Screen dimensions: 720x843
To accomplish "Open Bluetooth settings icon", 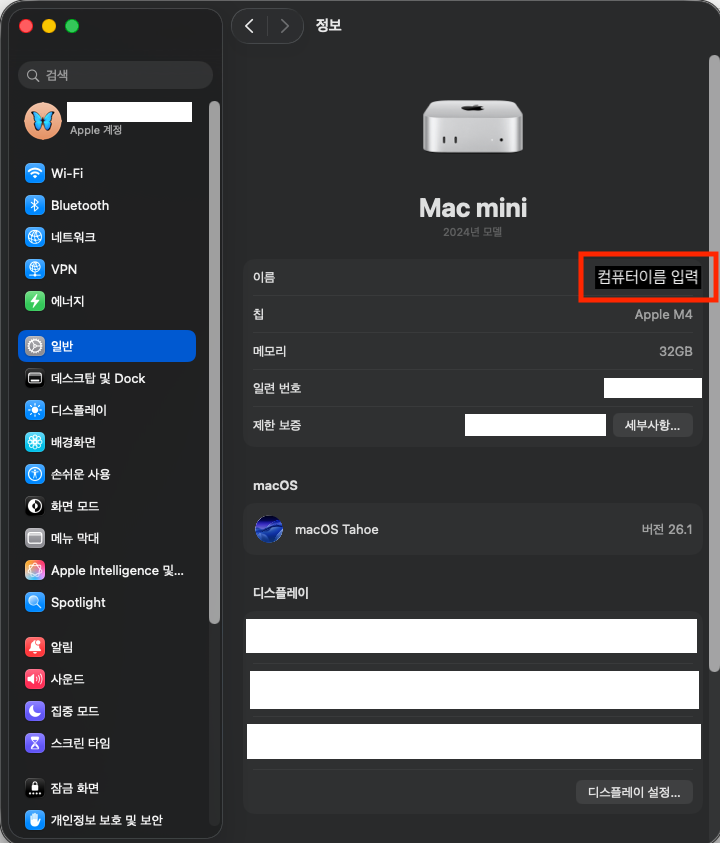I will point(35,205).
